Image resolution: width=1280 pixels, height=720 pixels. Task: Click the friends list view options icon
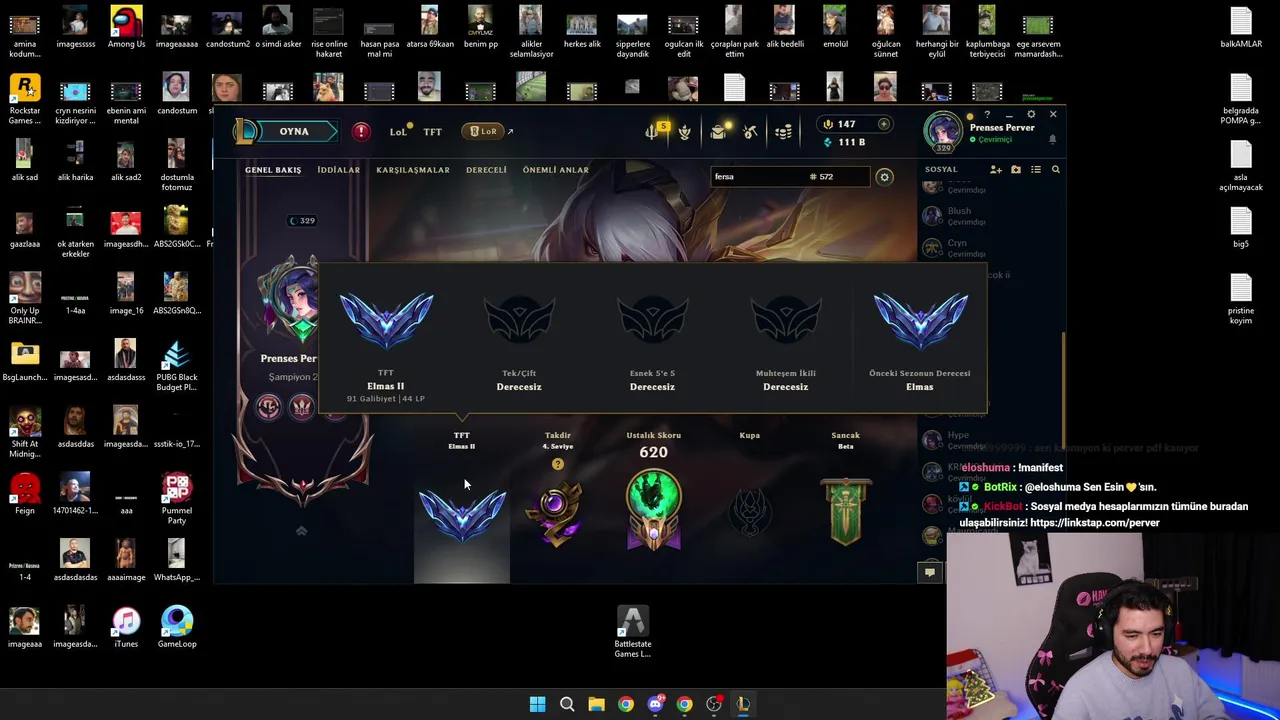pyautogui.click(x=1036, y=170)
